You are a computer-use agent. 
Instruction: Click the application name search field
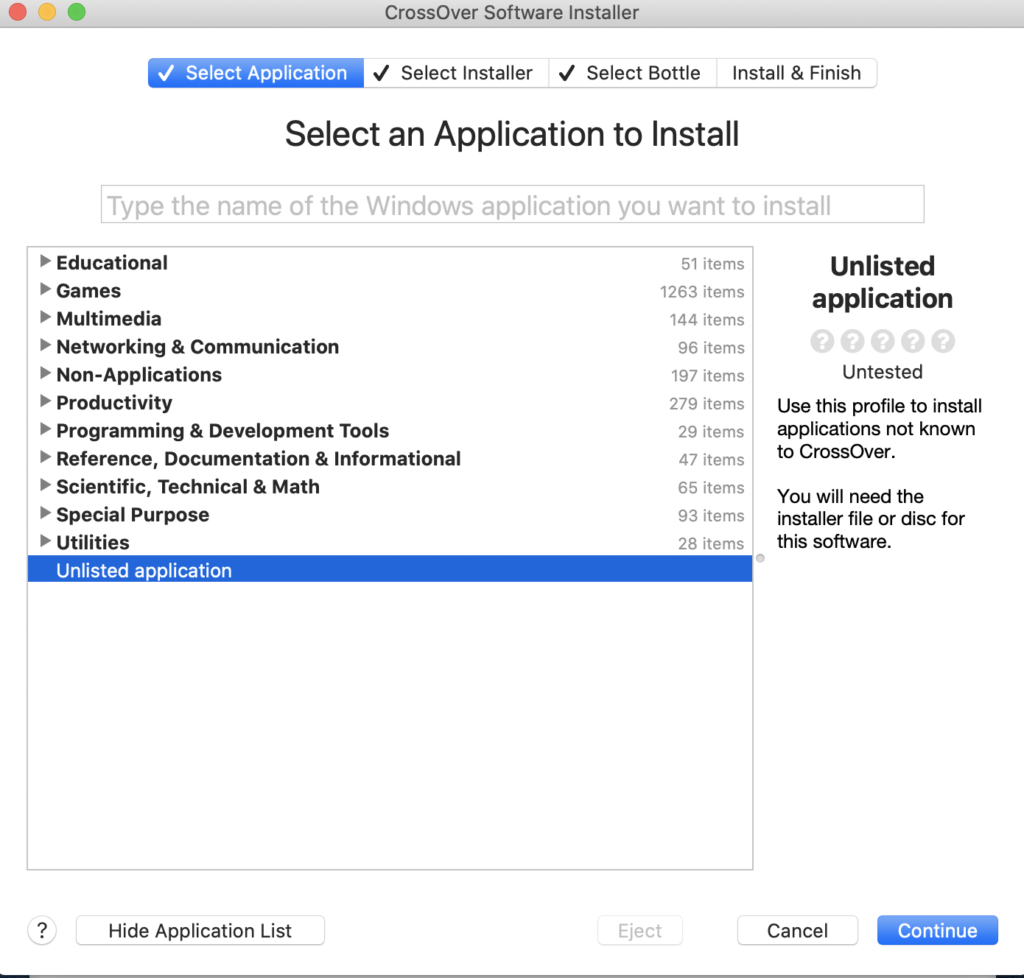[x=512, y=205]
